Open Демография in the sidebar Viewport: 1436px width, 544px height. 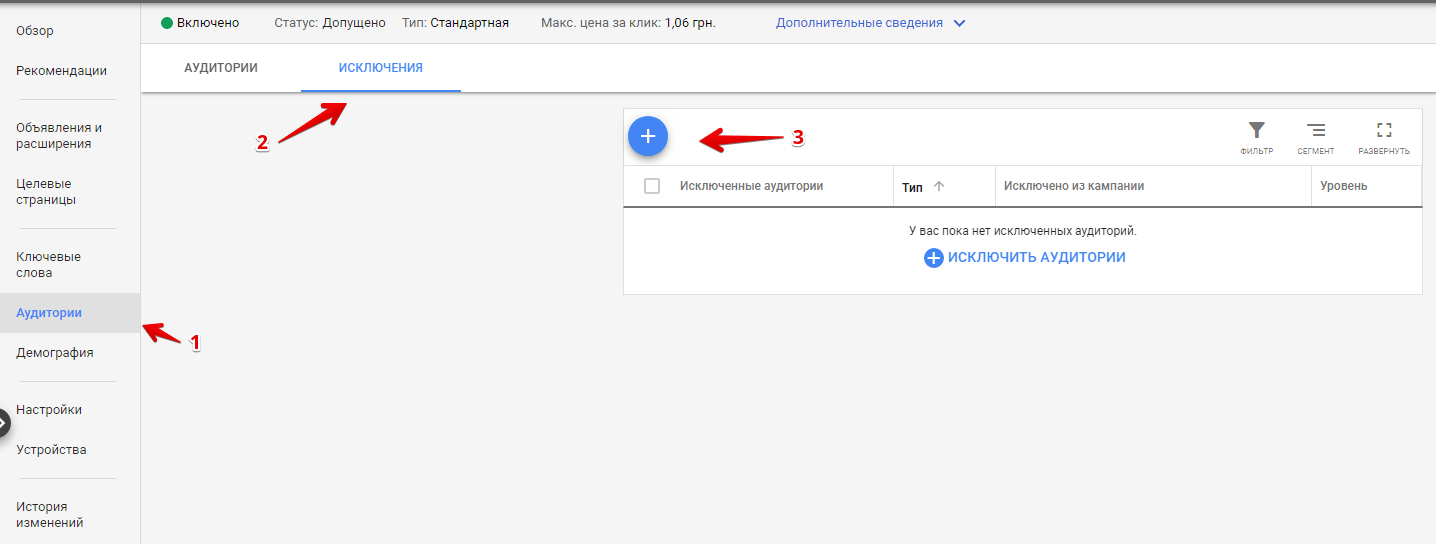(x=55, y=353)
